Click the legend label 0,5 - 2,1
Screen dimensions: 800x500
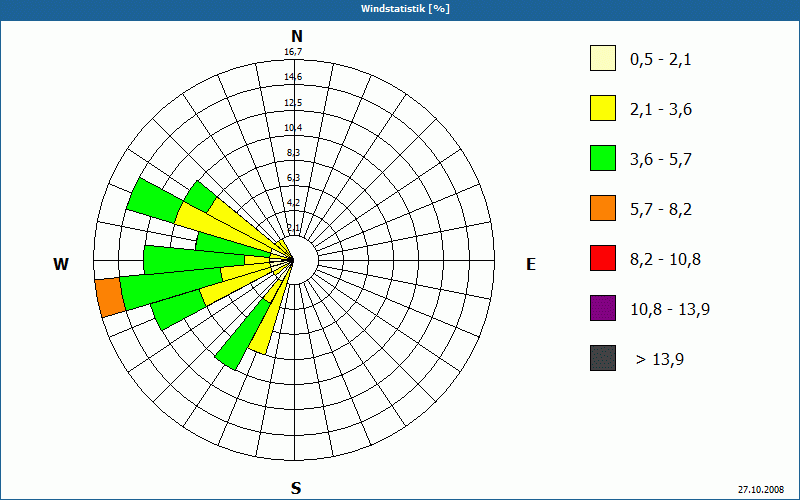coord(661,60)
